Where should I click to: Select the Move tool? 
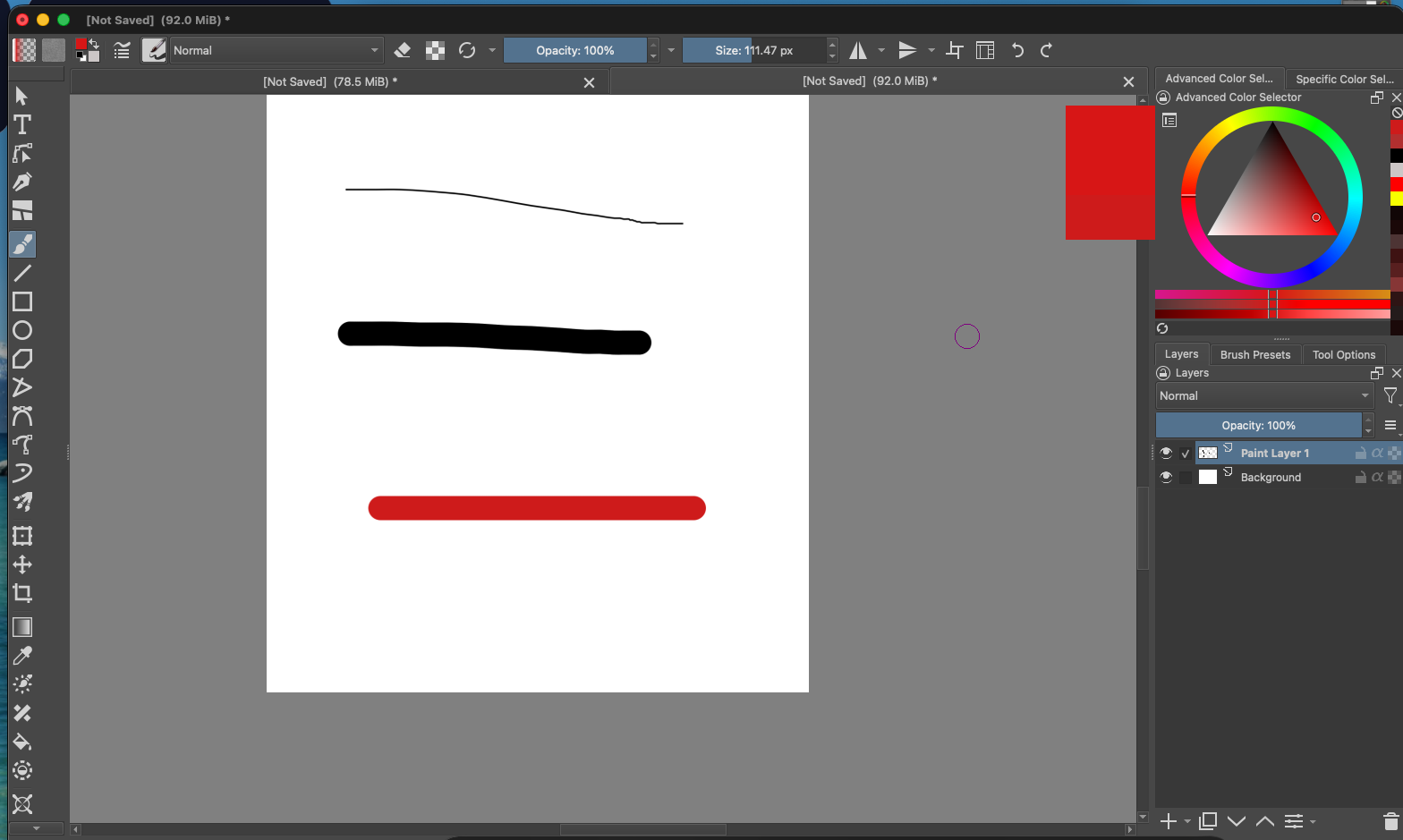[x=22, y=564]
